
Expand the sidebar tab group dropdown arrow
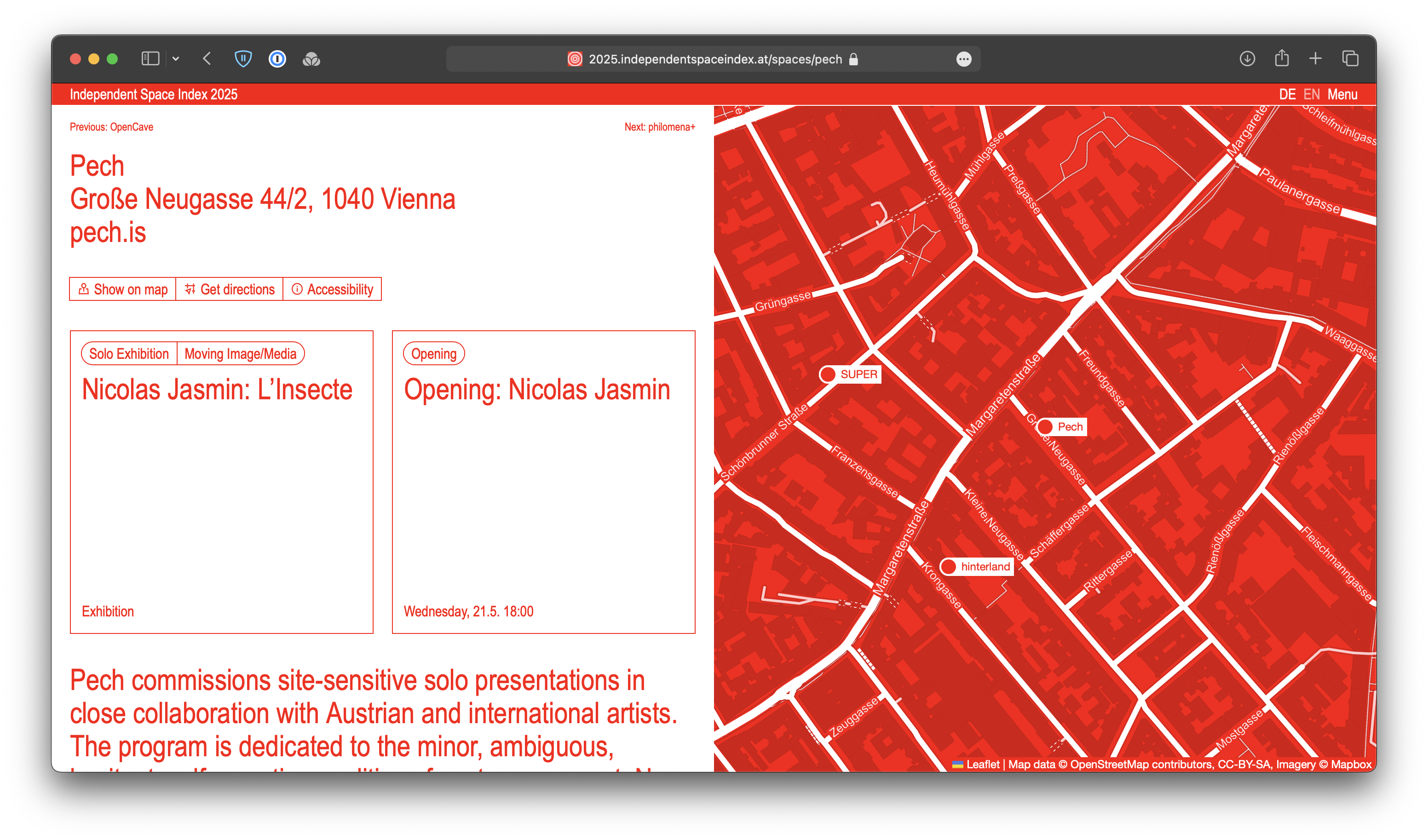point(176,59)
